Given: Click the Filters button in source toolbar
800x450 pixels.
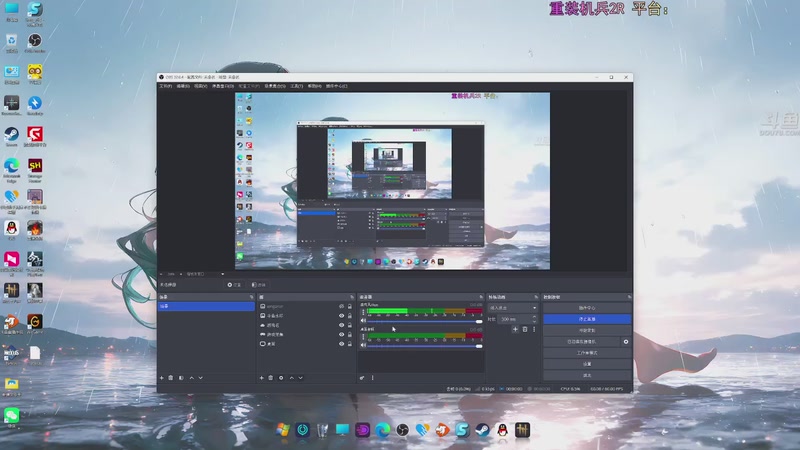Looking at the screenshot, I should 259,285.
